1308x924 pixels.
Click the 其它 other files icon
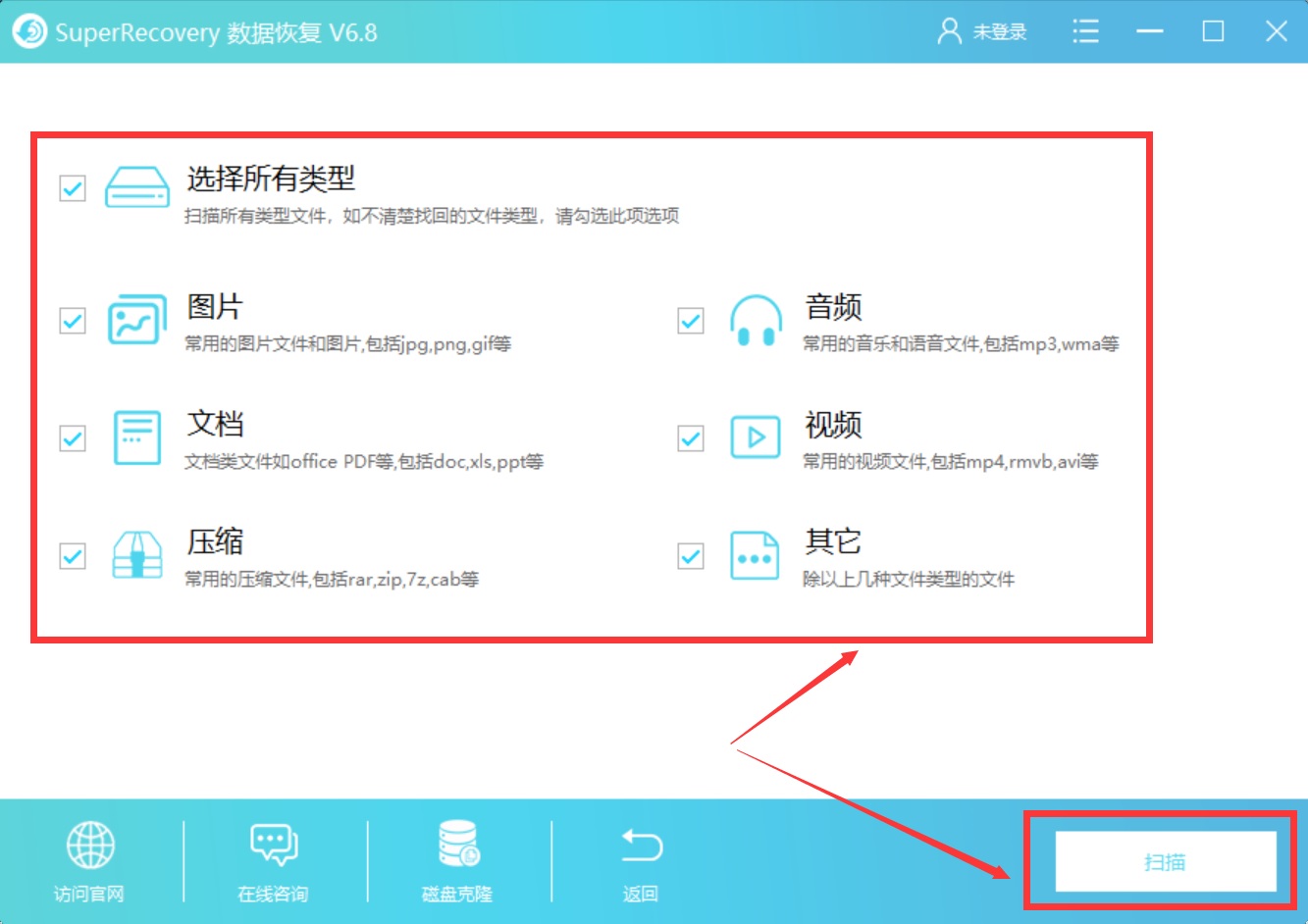(x=755, y=555)
